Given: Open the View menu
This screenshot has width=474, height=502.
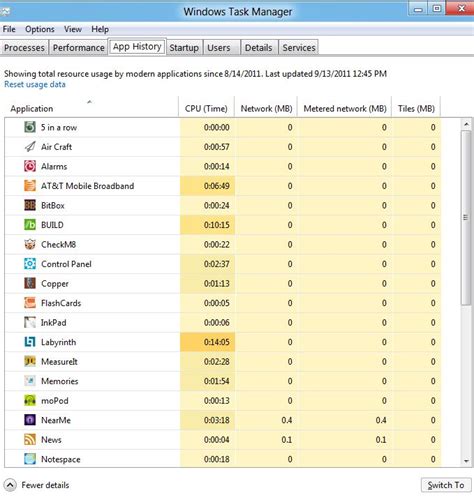Looking at the screenshot, I should click(x=73, y=29).
